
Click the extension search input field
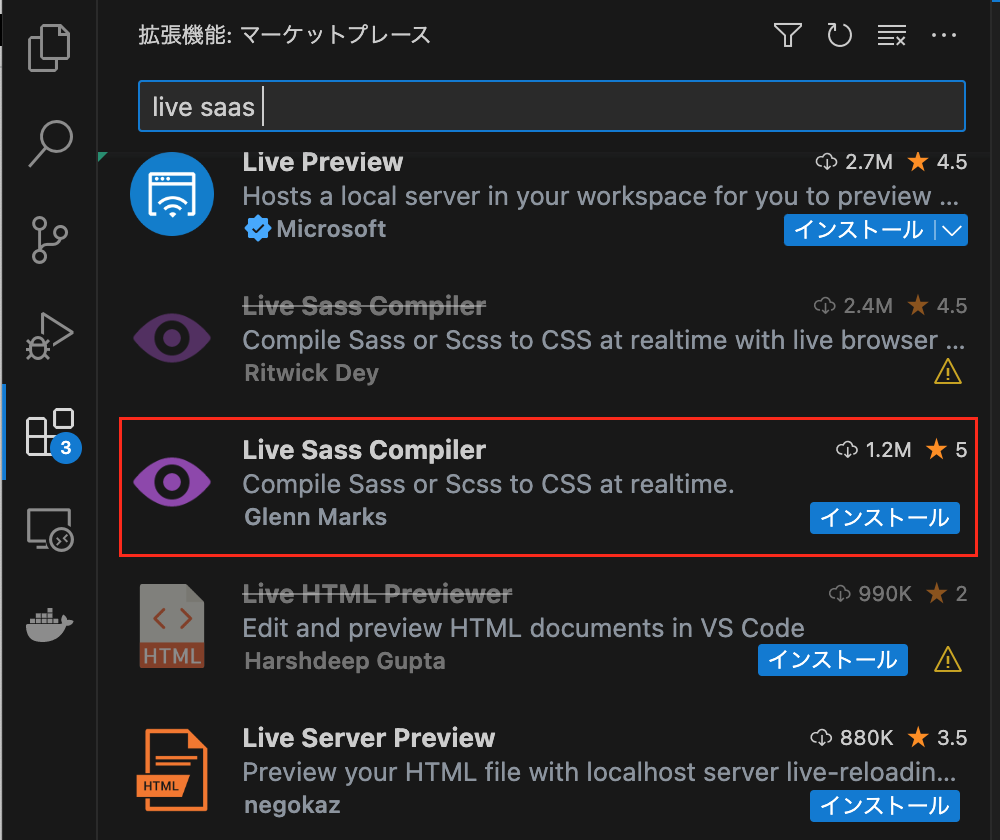coord(552,106)
